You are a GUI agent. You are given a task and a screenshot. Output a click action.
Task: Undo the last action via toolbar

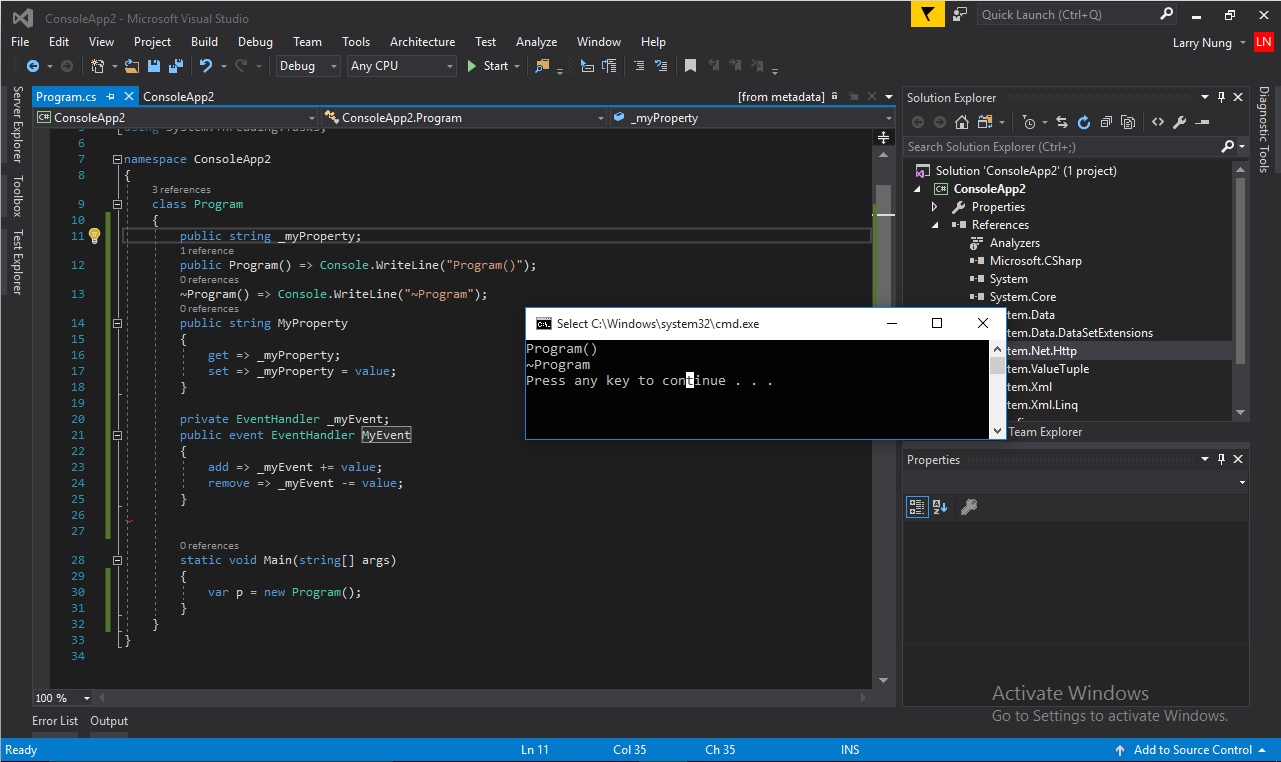(x=205, y=66)
